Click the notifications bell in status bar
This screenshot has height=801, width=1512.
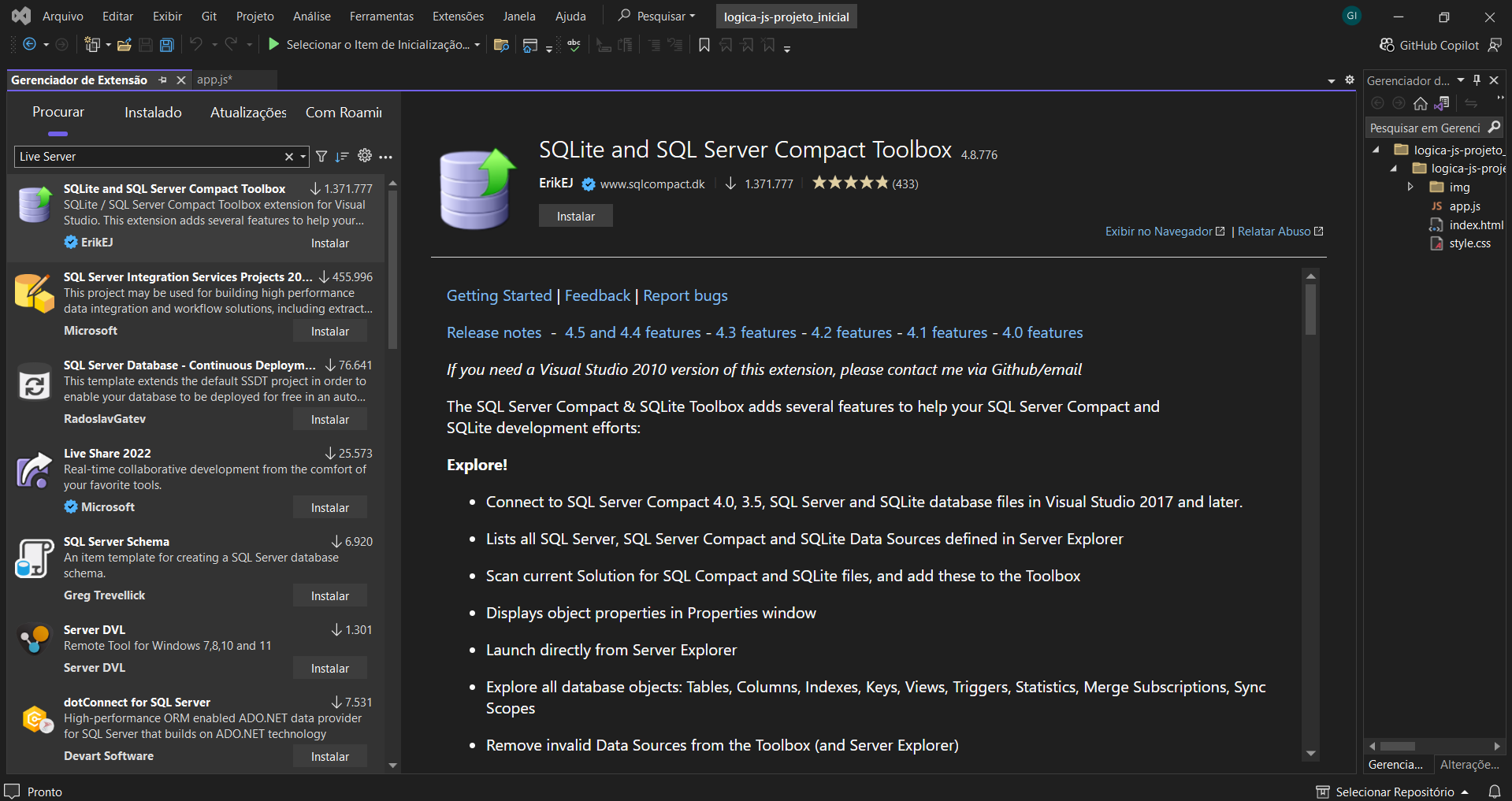(1494, 792)
